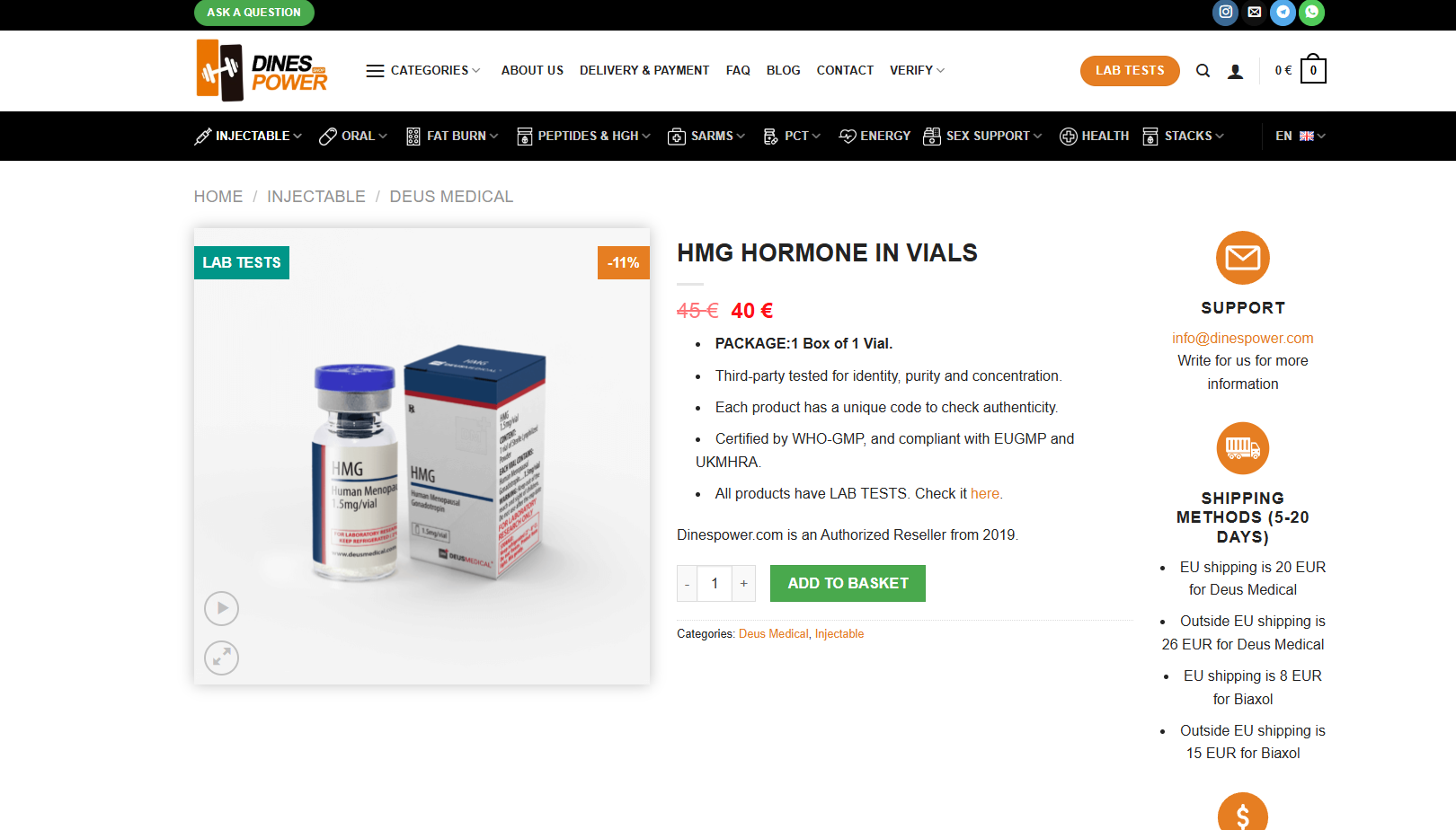Open the Telegram icon in top bar
The width and height of the screenshot is (1456, 830).
(x=1283, y=13)
